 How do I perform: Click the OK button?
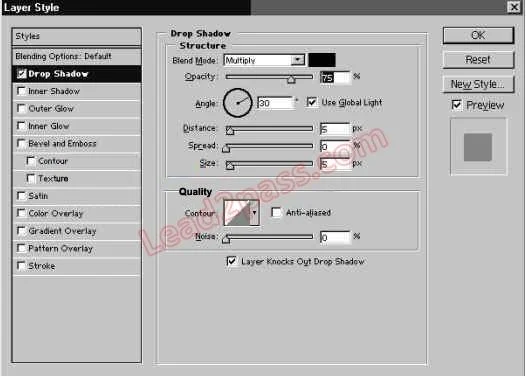(478, 35)
